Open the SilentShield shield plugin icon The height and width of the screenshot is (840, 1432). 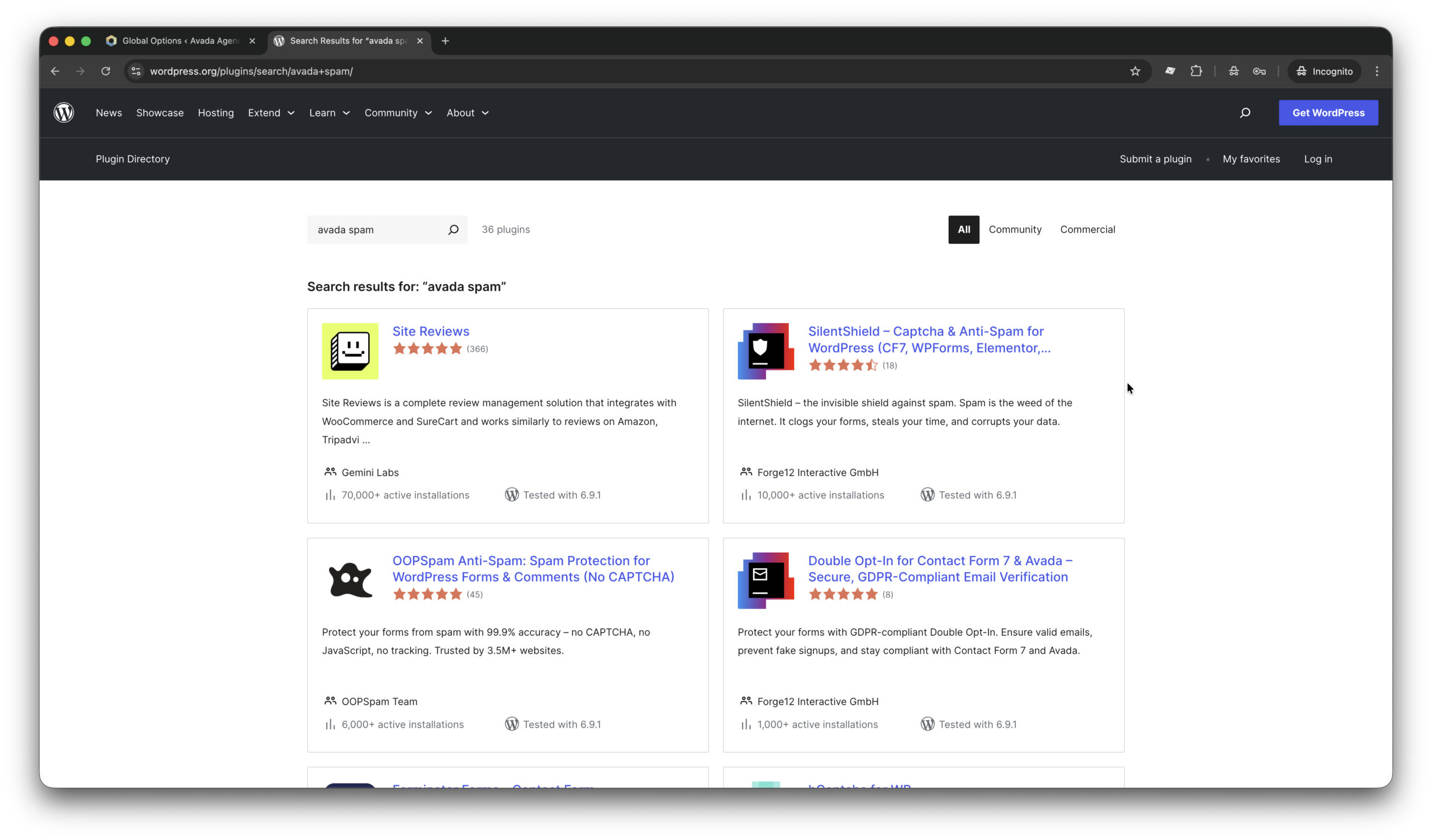click(765, 351)
